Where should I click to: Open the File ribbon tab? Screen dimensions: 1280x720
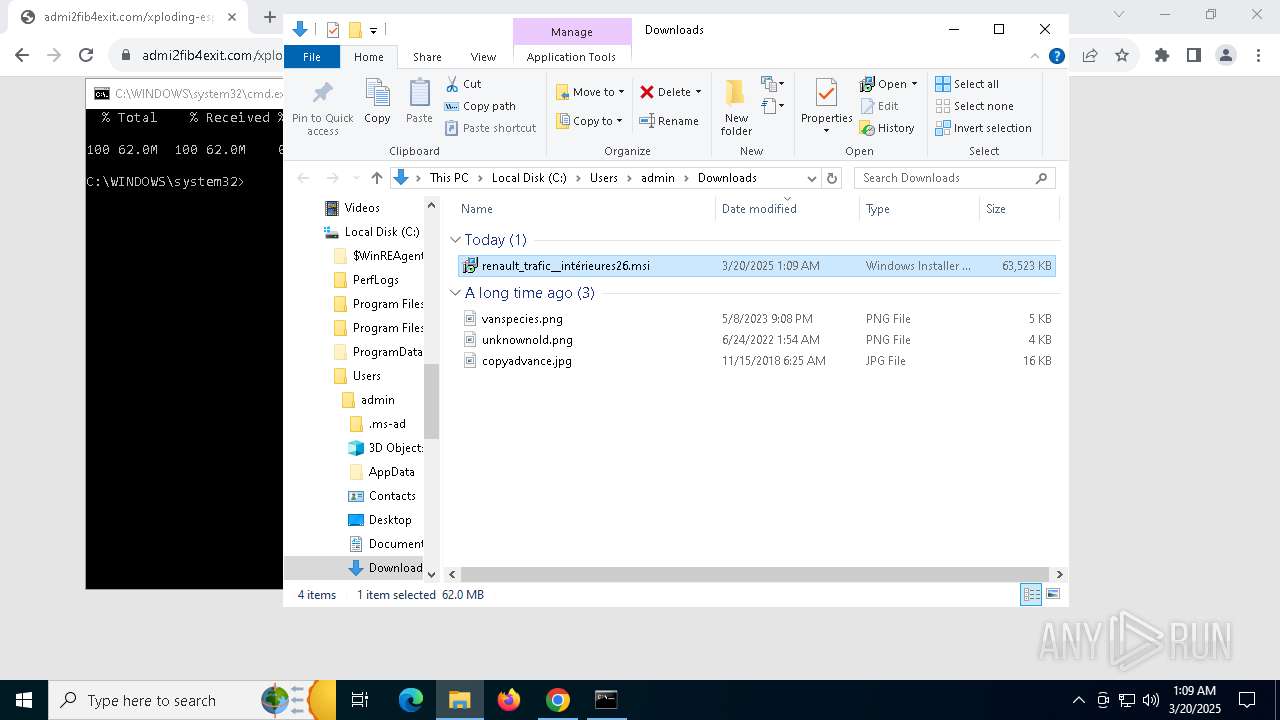point(312,57)
